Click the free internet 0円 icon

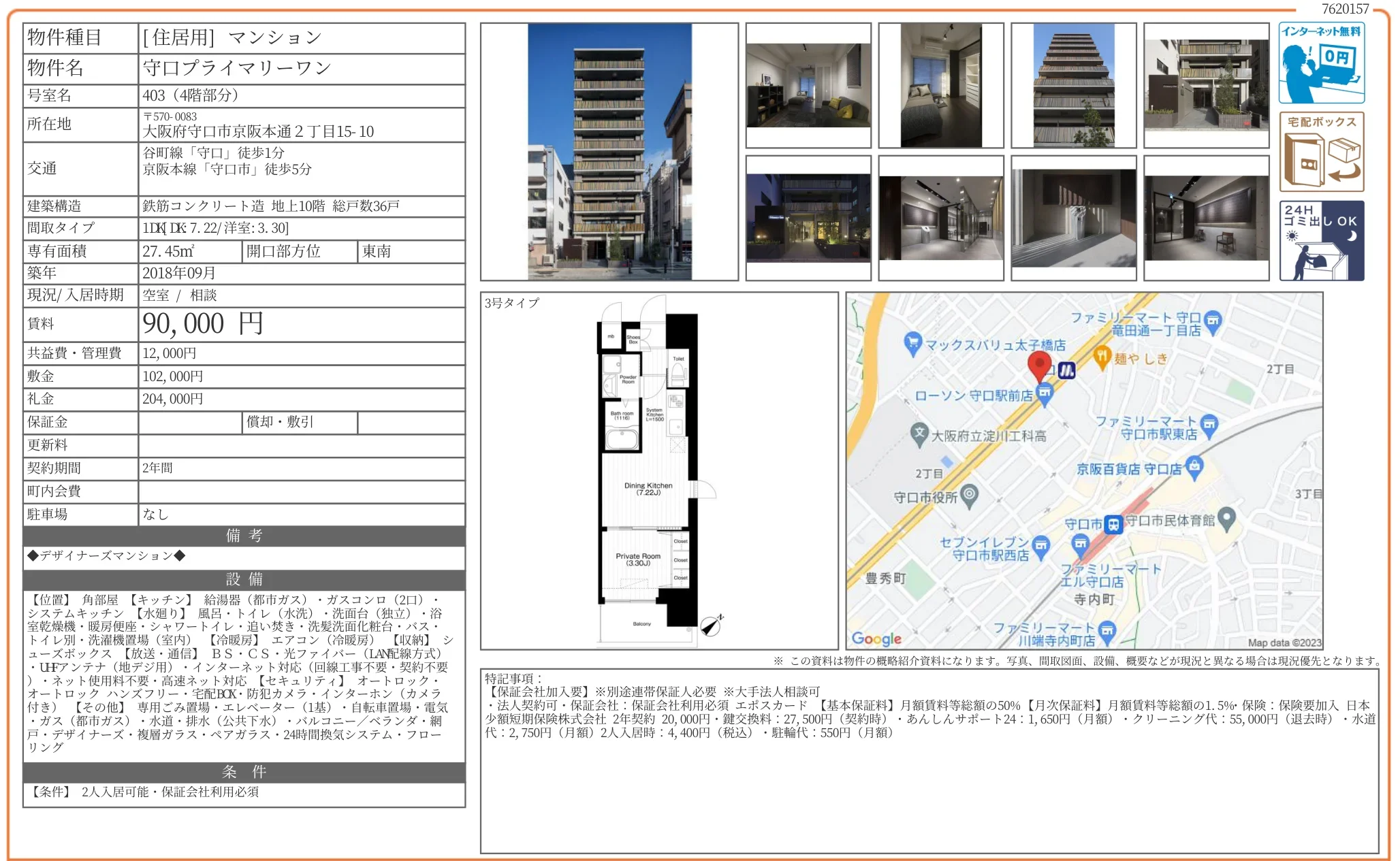pyautogui.click(x=1320, y=63)
